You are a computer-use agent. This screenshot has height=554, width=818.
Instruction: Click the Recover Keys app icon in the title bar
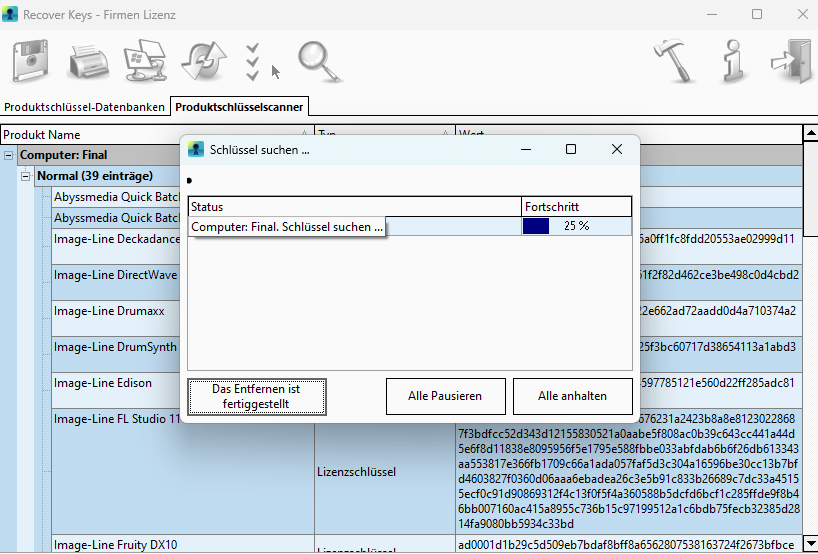click(10, 14)
